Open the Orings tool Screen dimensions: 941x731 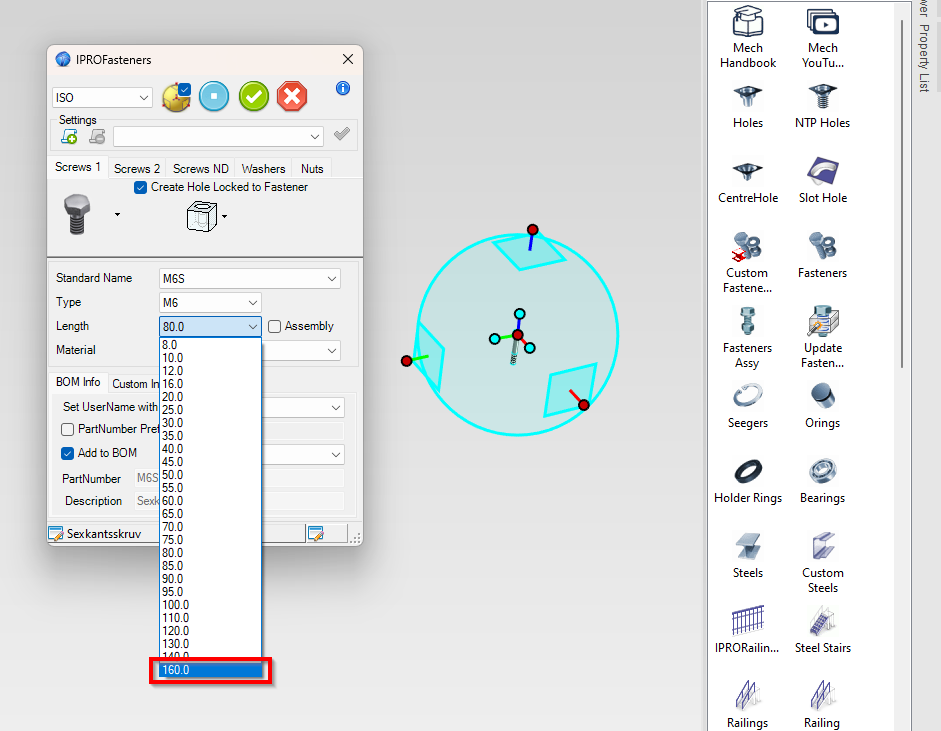[822, 406]
